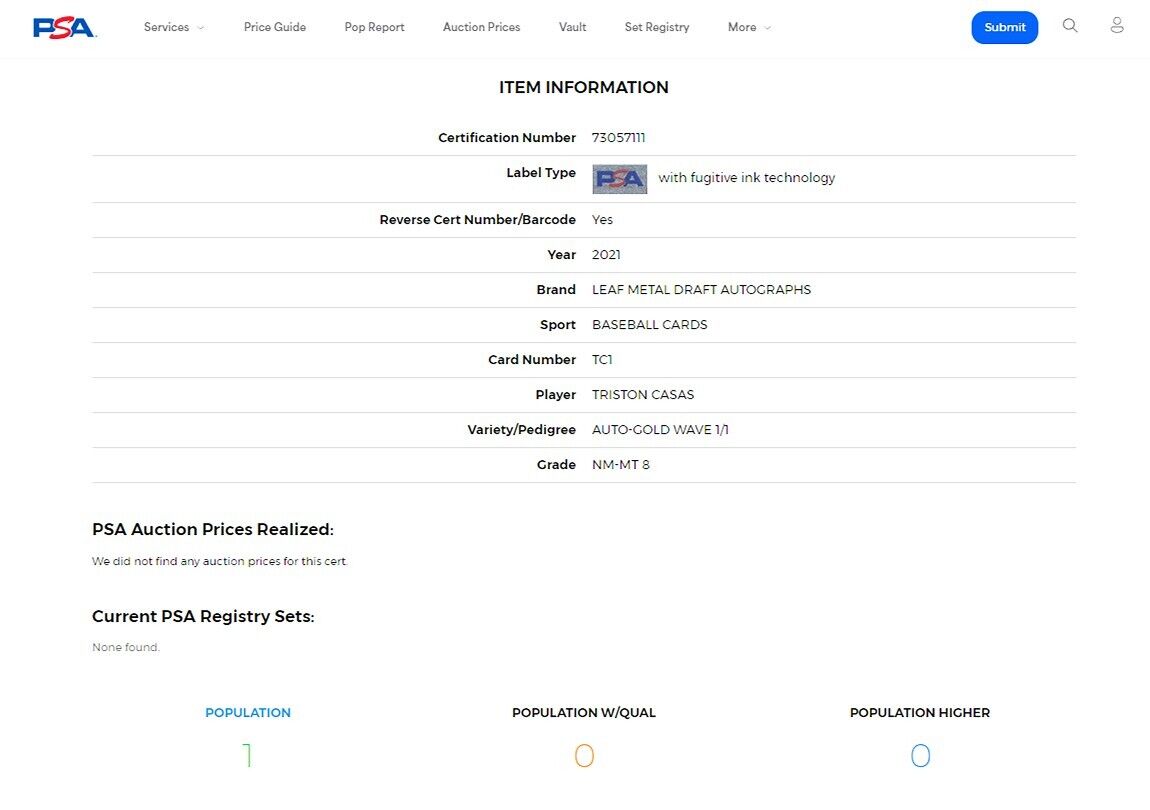Open Auction Prices in navigation
This screenshot has width=1150, height=810.
click(x=481, y=27)
